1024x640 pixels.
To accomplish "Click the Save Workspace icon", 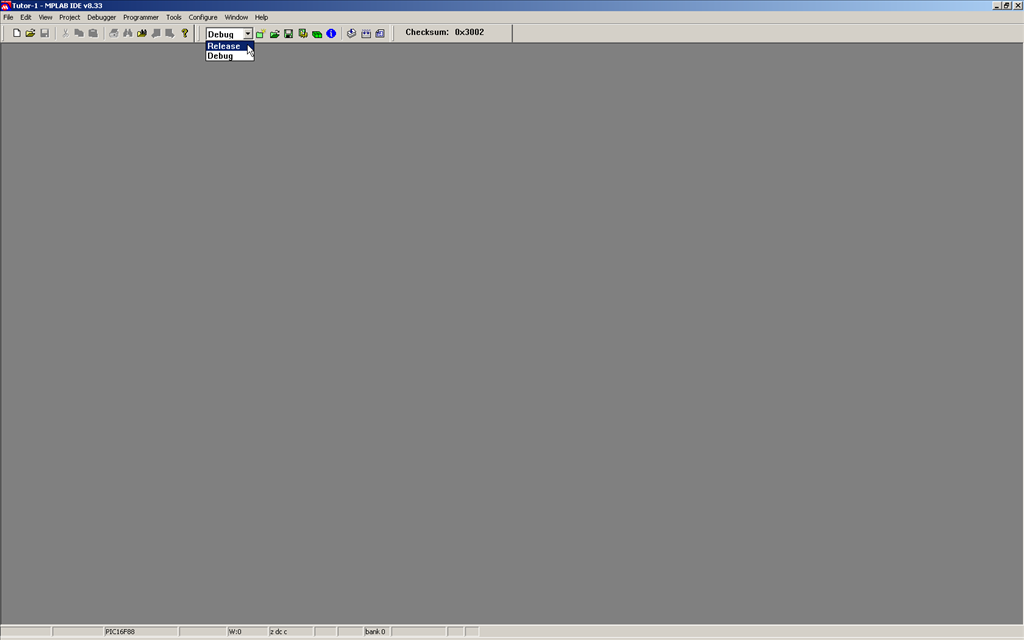I will click(x=288, y=34).
